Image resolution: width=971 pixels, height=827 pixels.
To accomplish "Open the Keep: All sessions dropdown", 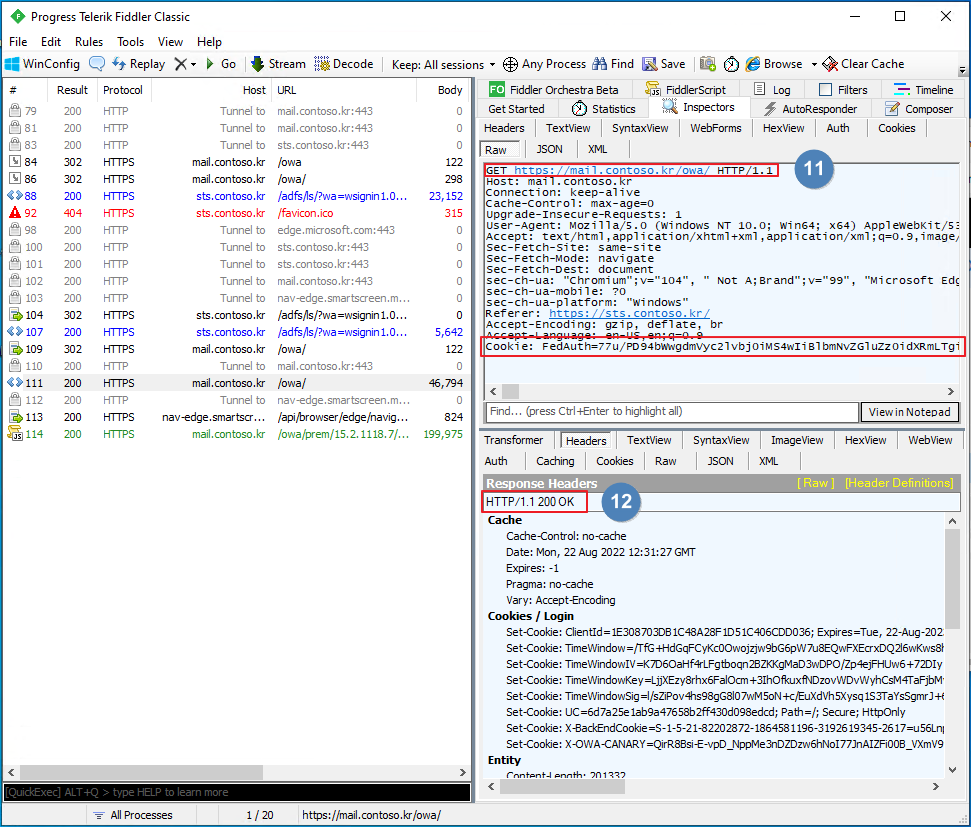I will click(x=443, y=64).
